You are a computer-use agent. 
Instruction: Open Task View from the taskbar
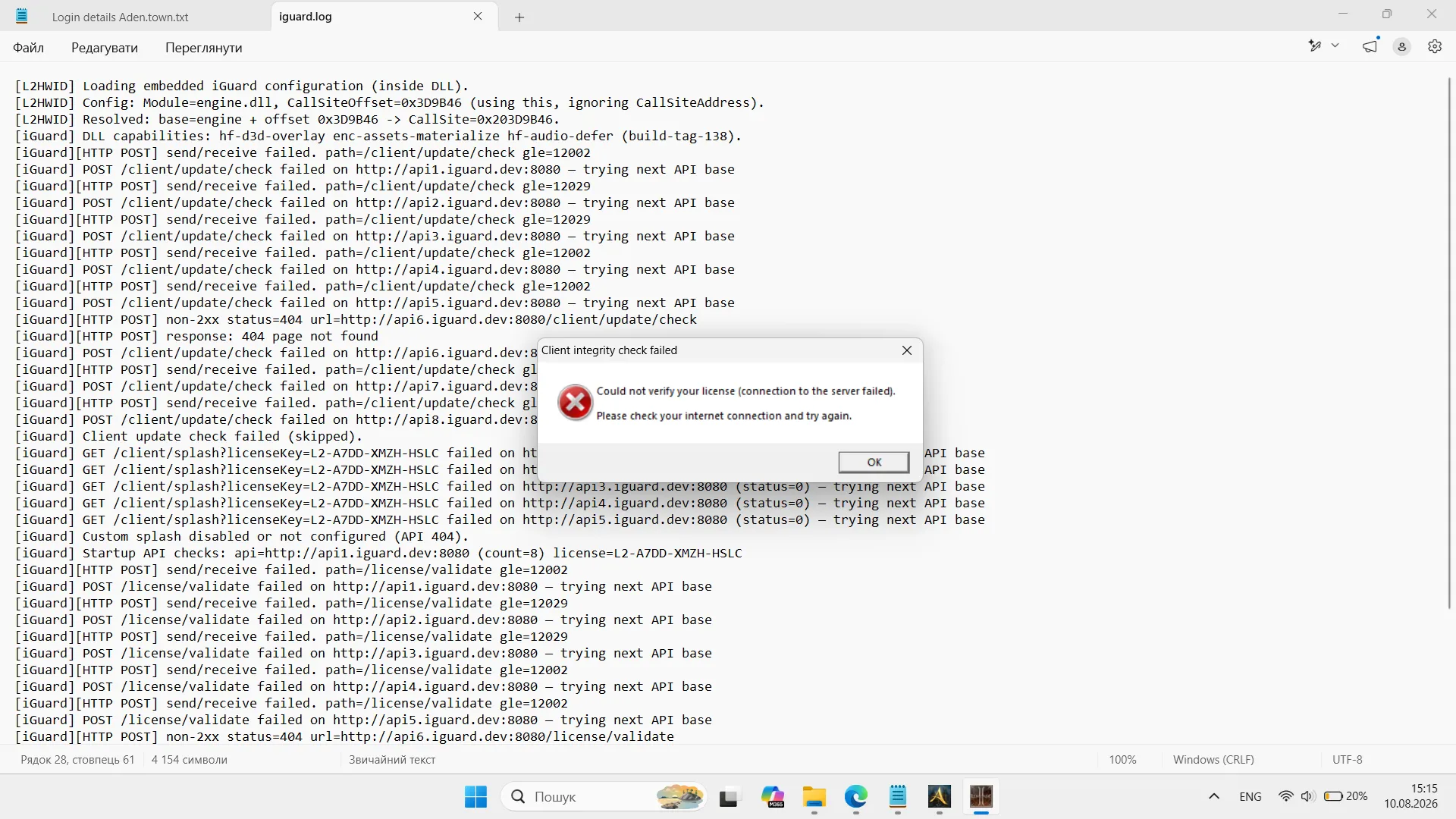[729, 797]
